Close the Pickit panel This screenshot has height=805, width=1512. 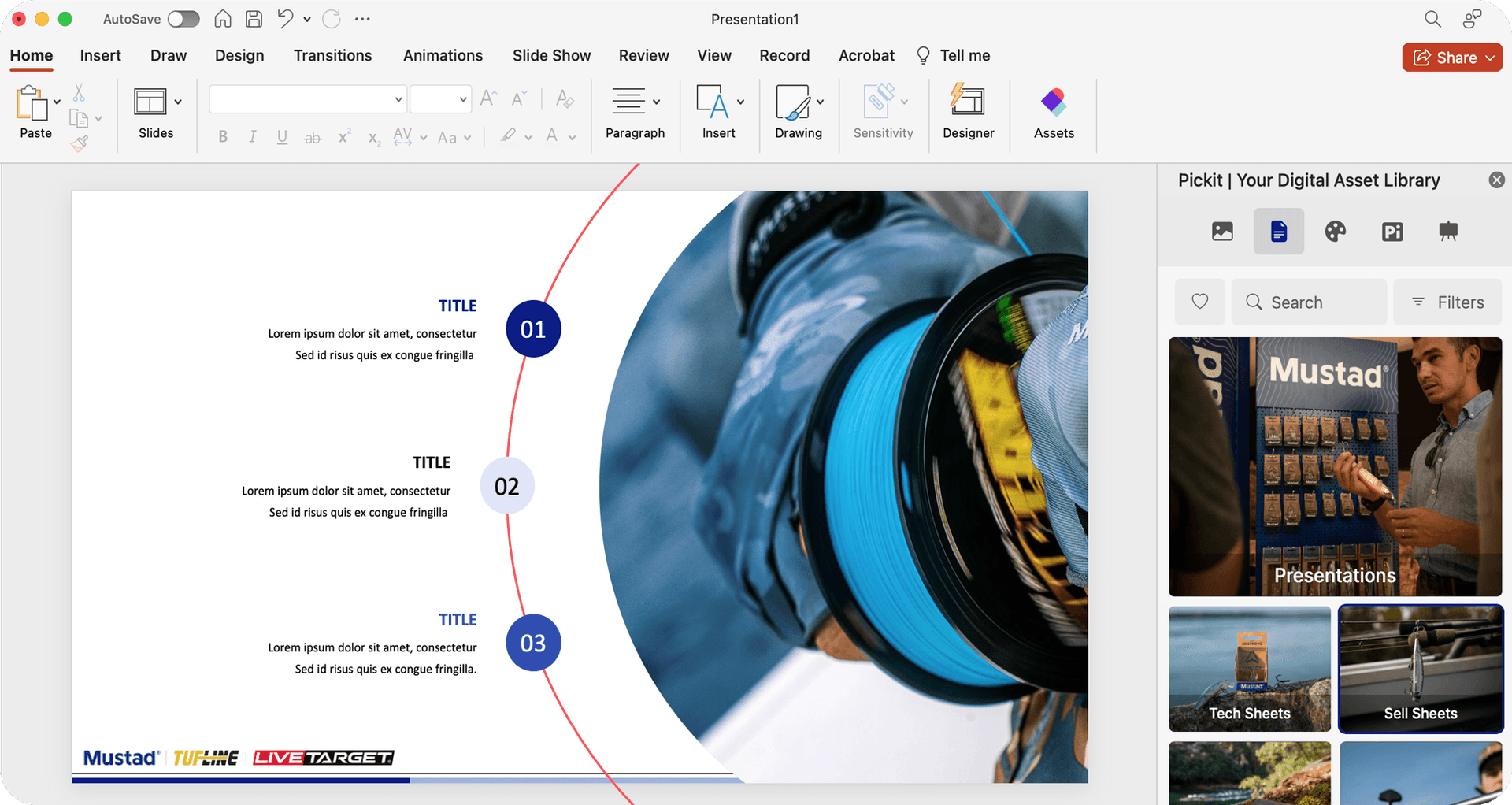pos(1497,180)
